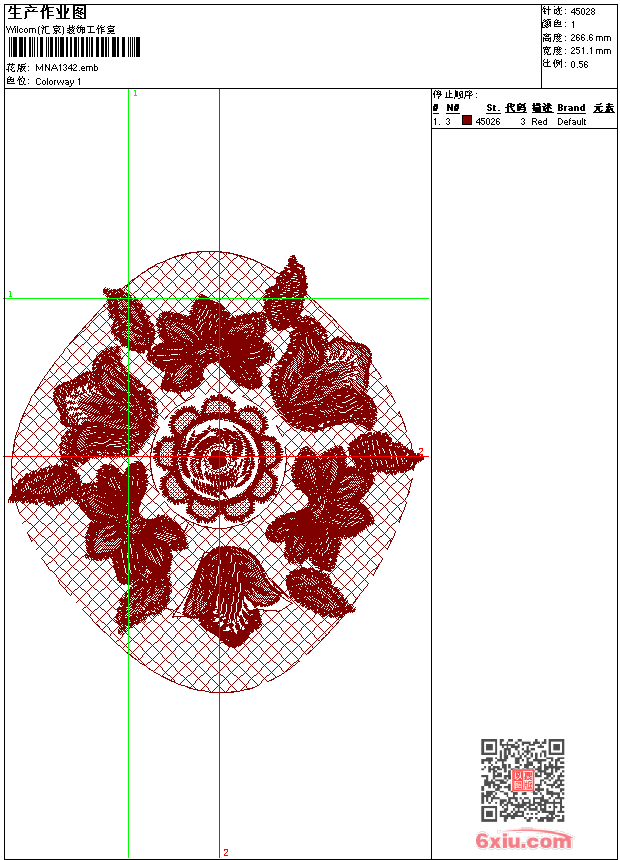Click the 描述 column header
This screenshot has width=620, height=860.
(541, 108)
